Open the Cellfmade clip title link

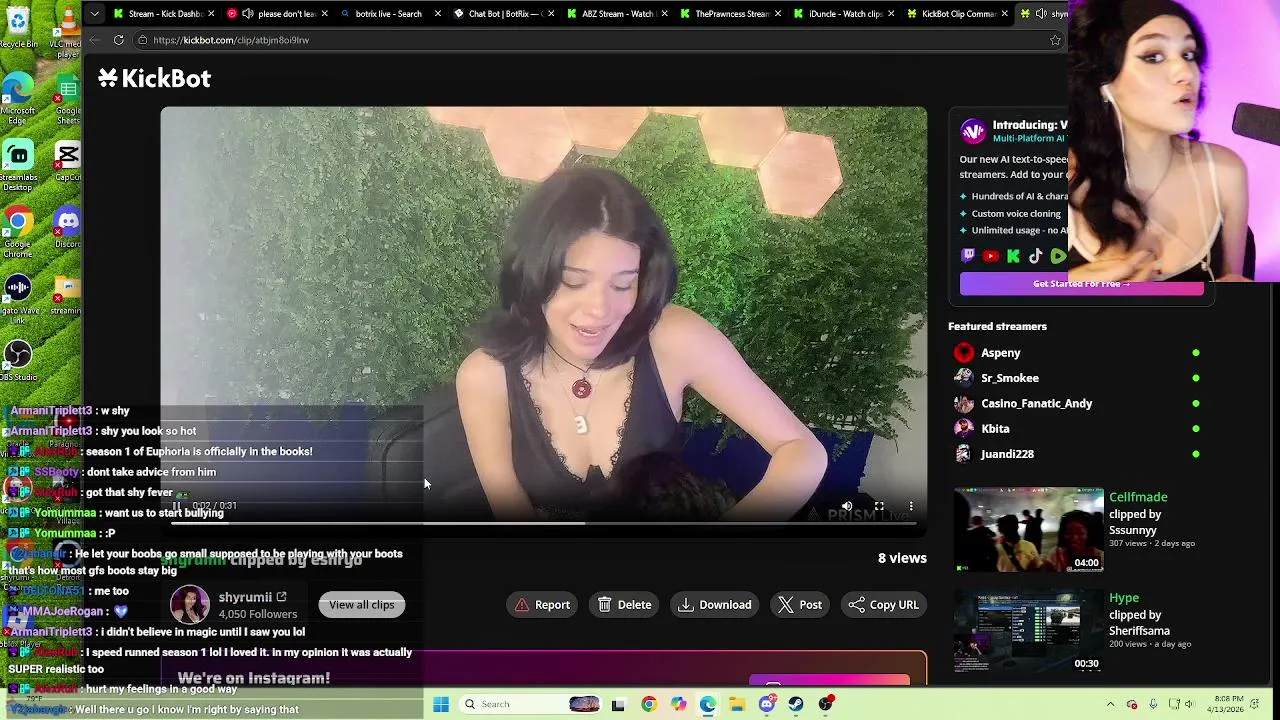[1138, 497]
